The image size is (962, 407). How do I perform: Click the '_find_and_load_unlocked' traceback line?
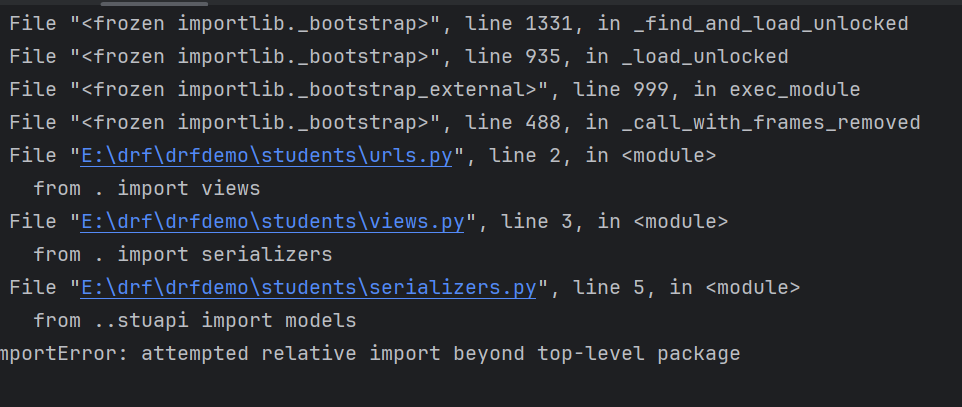[x=459, y=24]
